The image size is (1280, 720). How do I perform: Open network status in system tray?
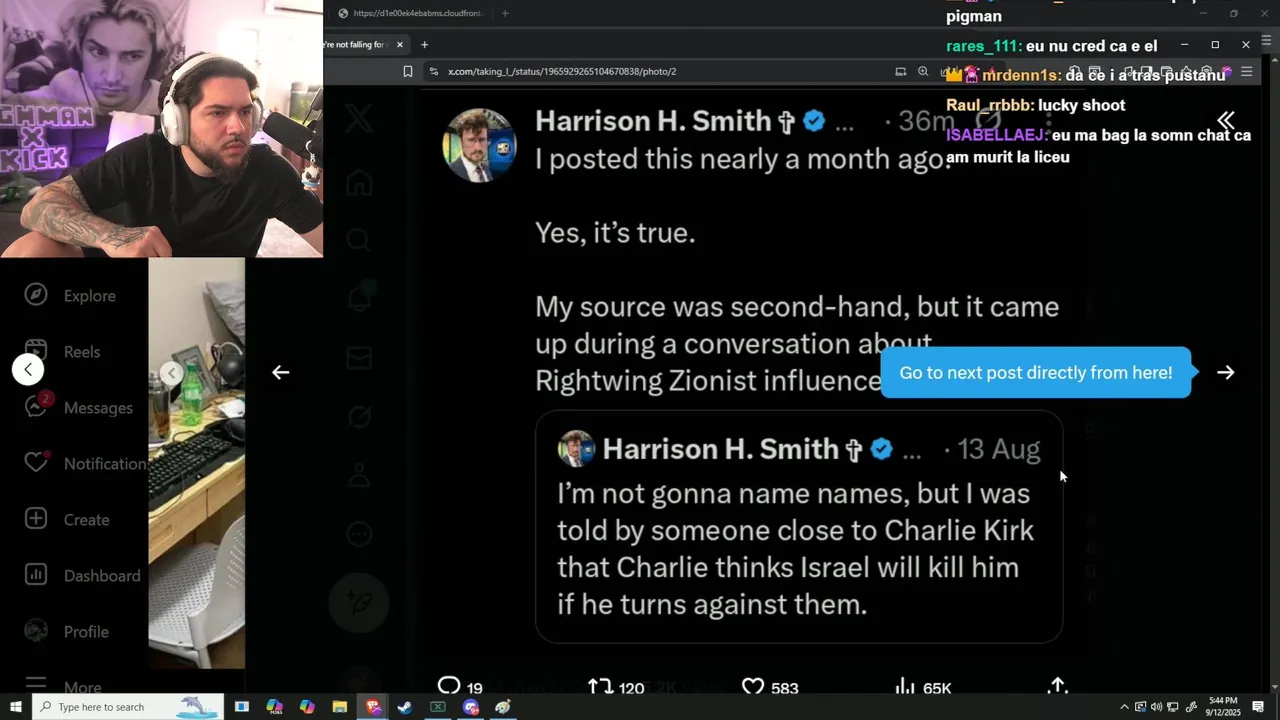1173,707
